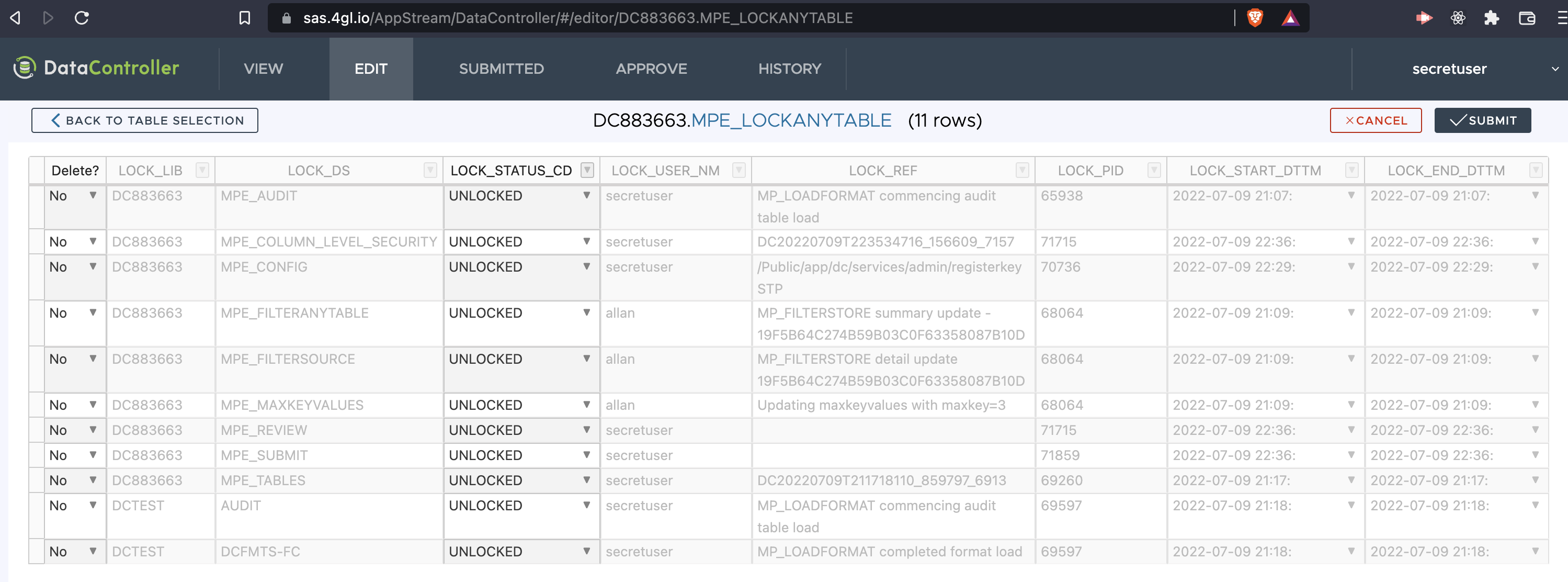Click SUBMIT button to save changes
Viewport: 1568px width, 582px height.
[1484, 120]
